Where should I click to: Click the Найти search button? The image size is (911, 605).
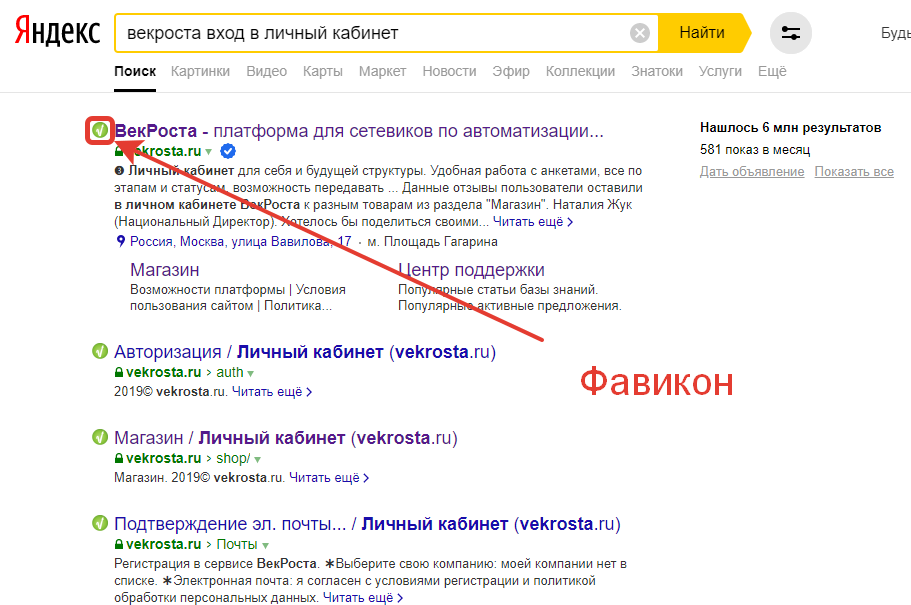(702, 33)
